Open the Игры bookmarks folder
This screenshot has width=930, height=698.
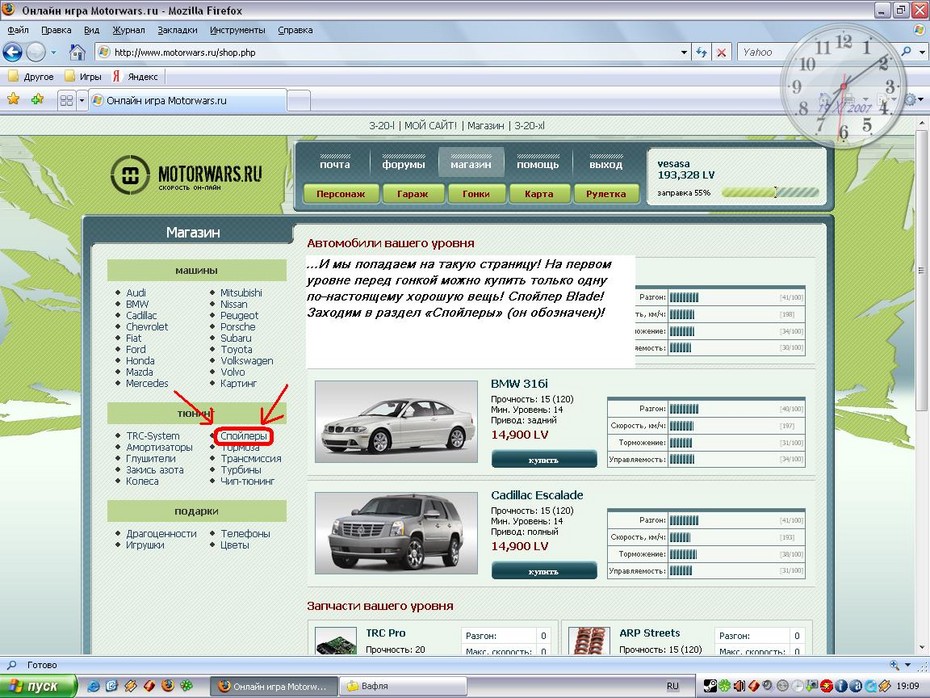pos(83,77)
